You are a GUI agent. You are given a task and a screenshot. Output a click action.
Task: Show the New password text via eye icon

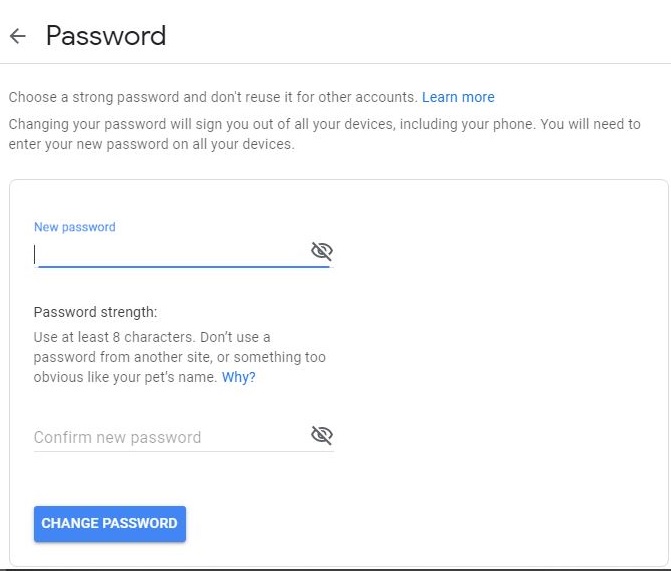(322, 251)
